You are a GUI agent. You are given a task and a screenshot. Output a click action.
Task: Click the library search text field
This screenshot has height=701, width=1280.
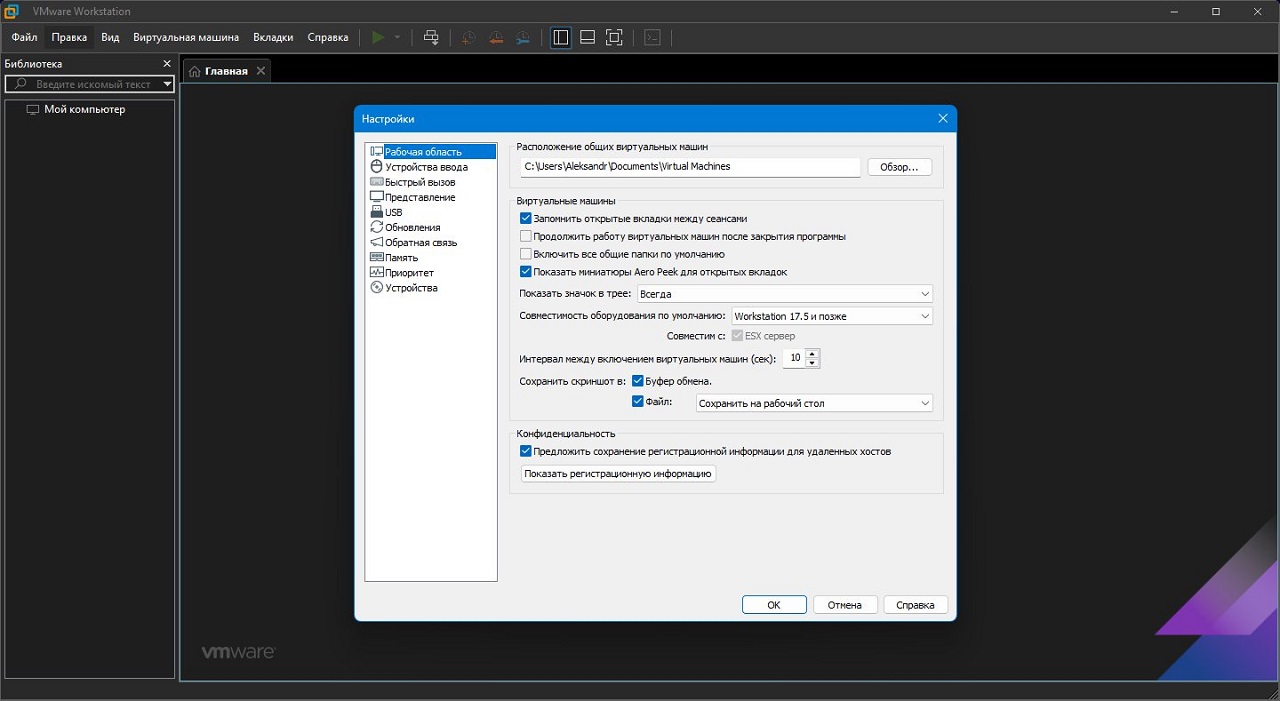(x=93, y=84)
